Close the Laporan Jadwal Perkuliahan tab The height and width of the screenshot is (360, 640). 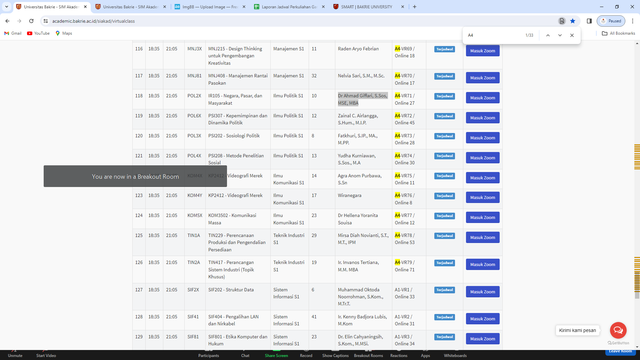pos(323,7)
